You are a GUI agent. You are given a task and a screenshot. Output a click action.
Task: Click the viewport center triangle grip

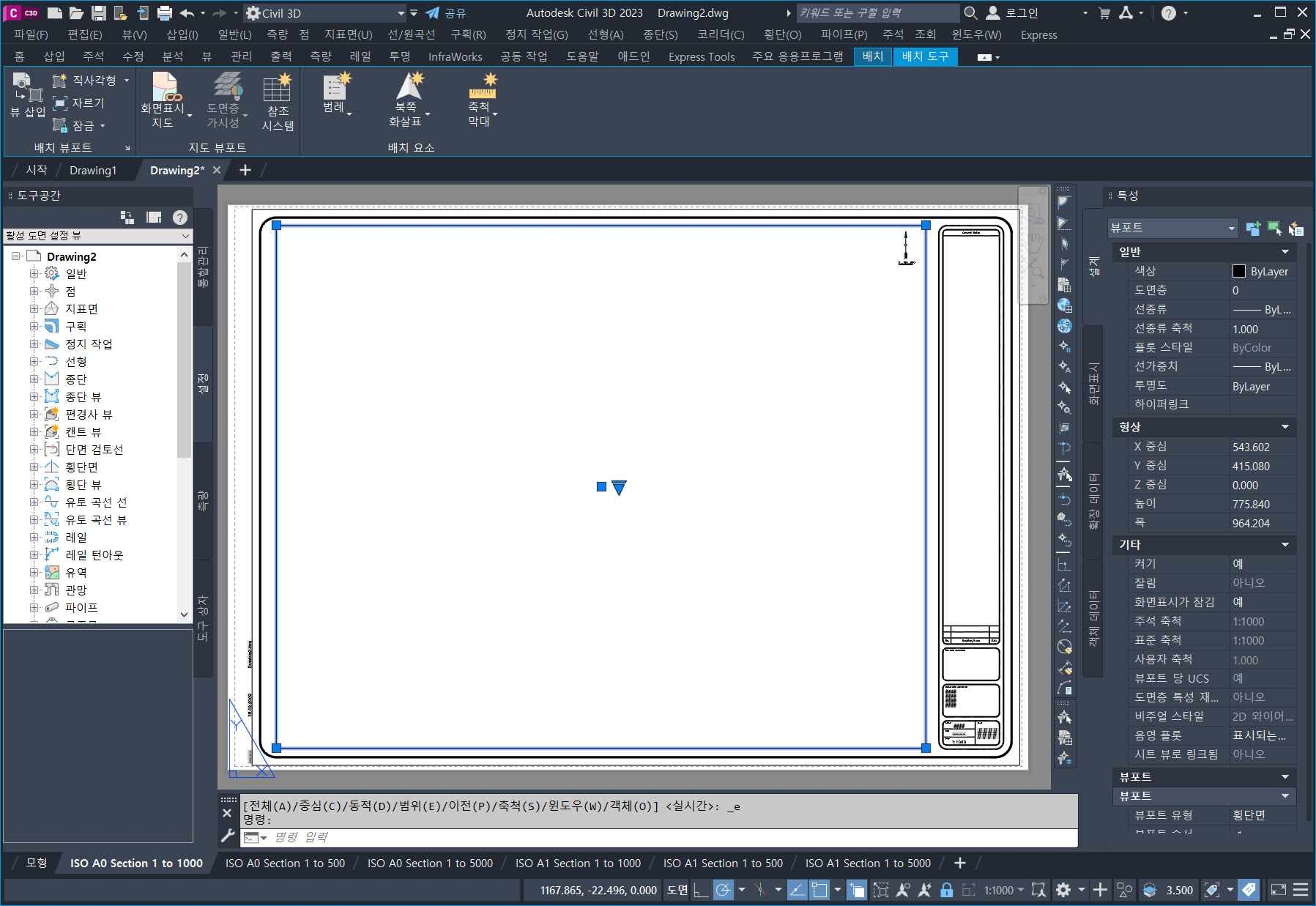[619, 488]
